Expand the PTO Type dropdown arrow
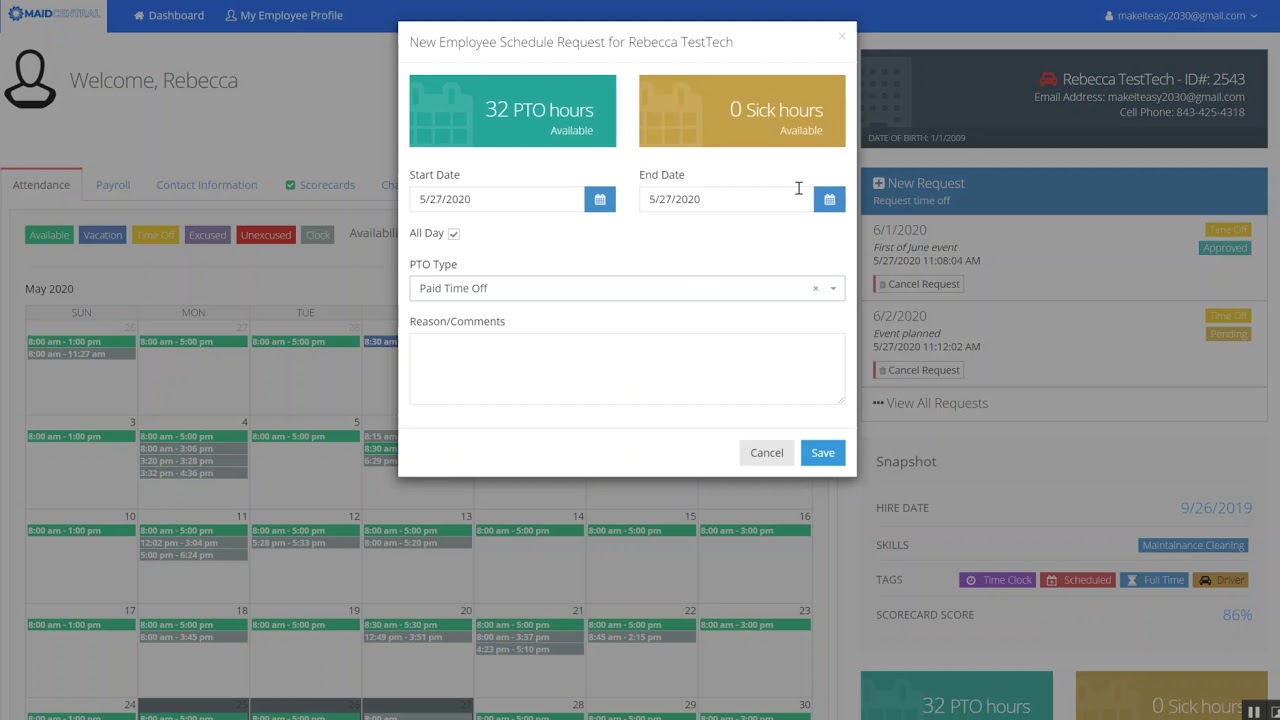Image resolution: width=1280 pixels, height=720 pixels. (833, 288)
